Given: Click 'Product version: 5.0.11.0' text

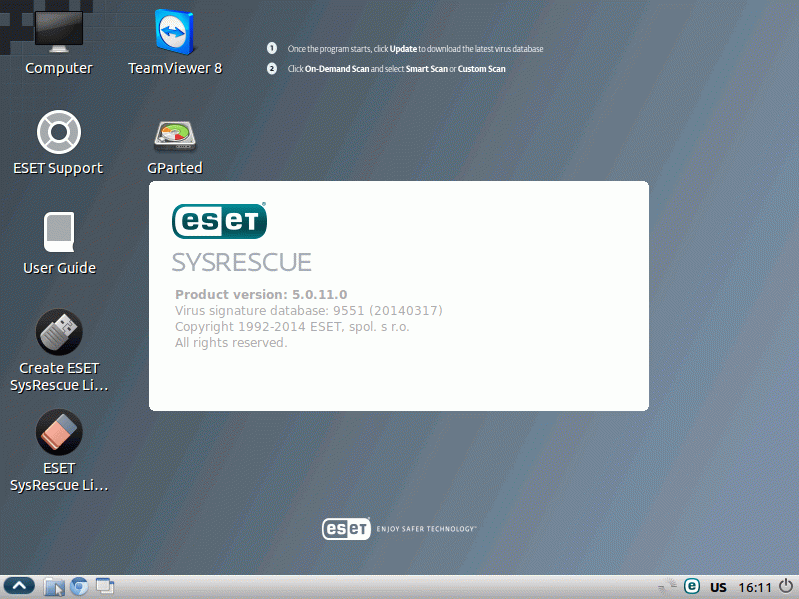Looking at the screenshot, I should [x=261, y=294].
